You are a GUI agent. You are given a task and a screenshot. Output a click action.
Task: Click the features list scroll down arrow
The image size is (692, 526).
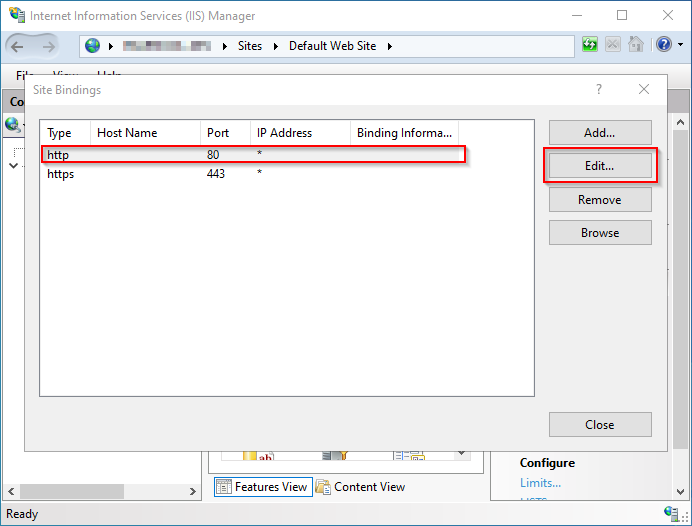462,453
